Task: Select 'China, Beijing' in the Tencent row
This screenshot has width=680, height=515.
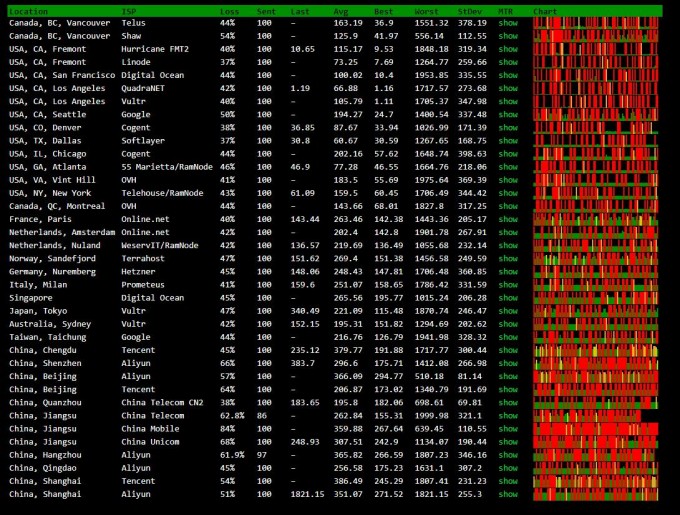Action: [42, 389]
